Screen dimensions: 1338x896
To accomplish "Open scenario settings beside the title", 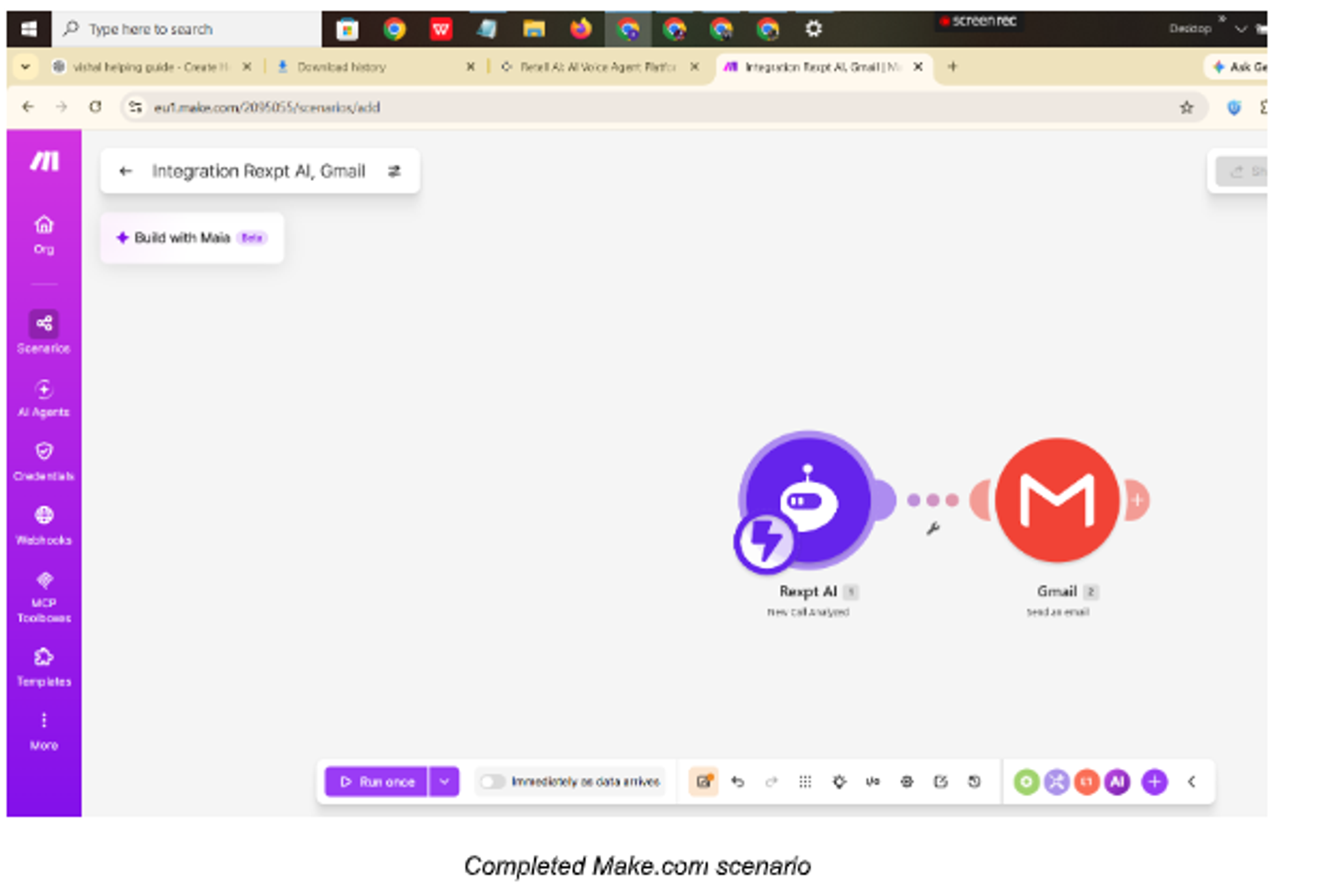I will [x=394, y=171].
